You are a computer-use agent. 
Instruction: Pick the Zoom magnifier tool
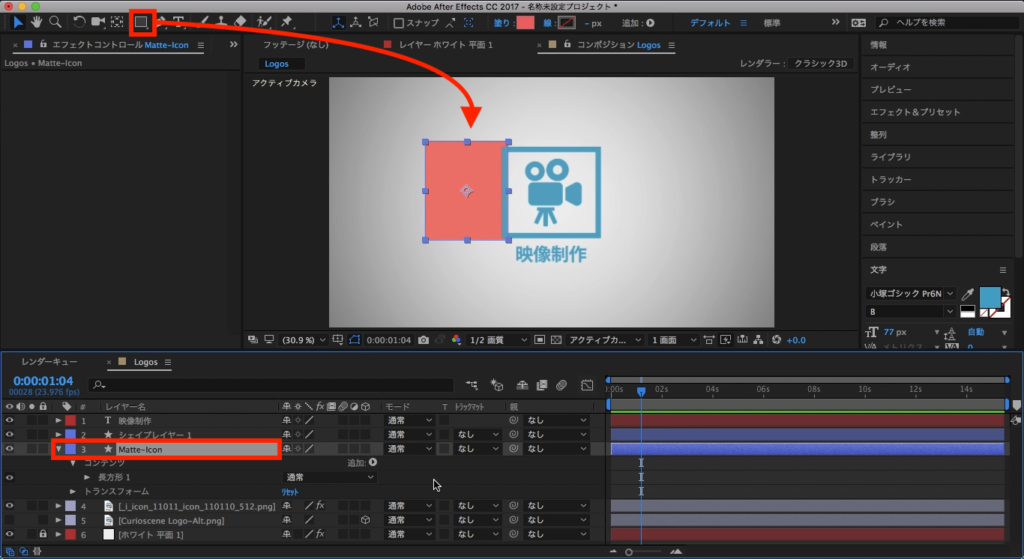pos(55,21)
